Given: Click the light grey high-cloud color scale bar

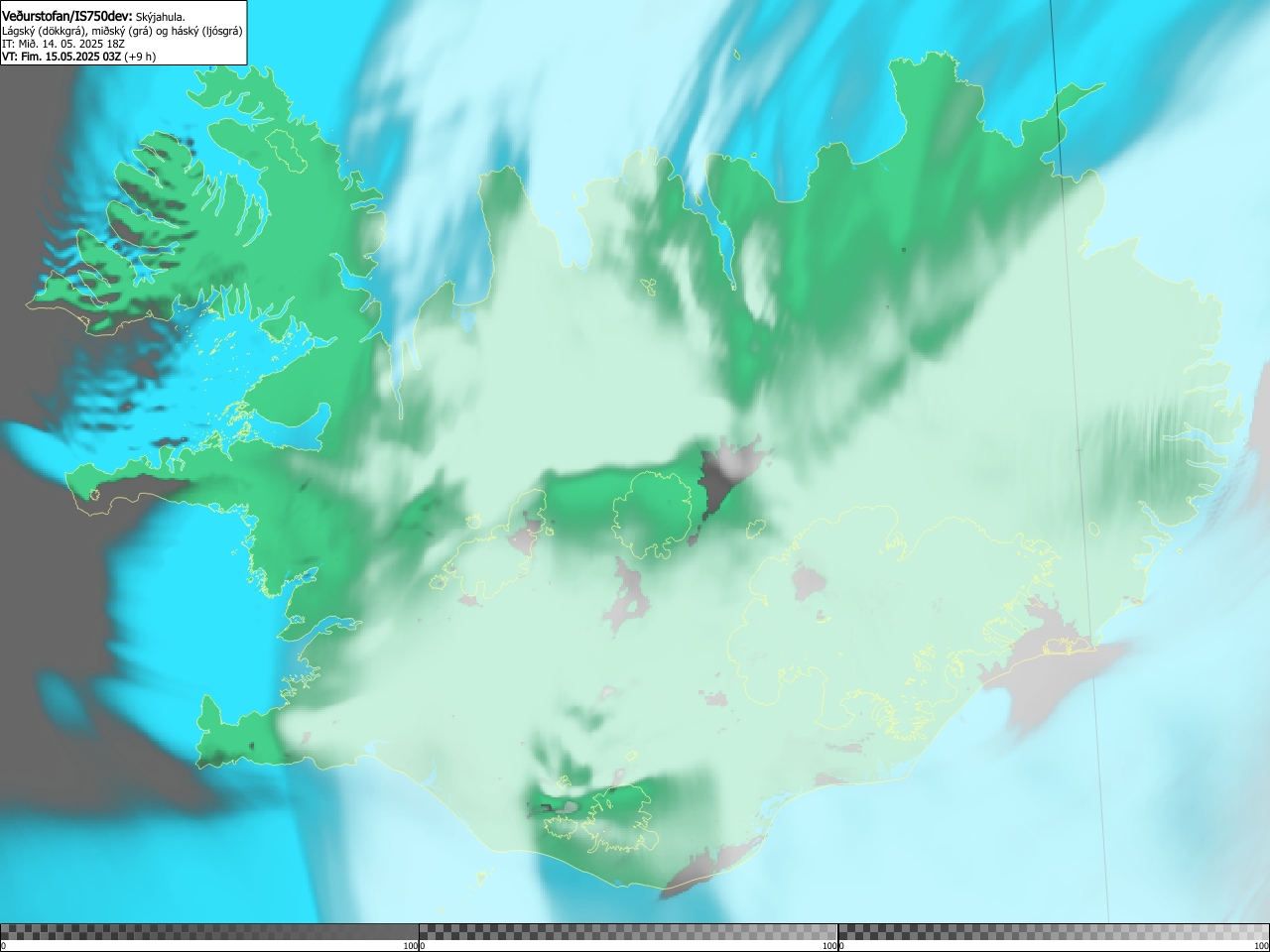Looking at the screenshot, I should coord(1054,932).
